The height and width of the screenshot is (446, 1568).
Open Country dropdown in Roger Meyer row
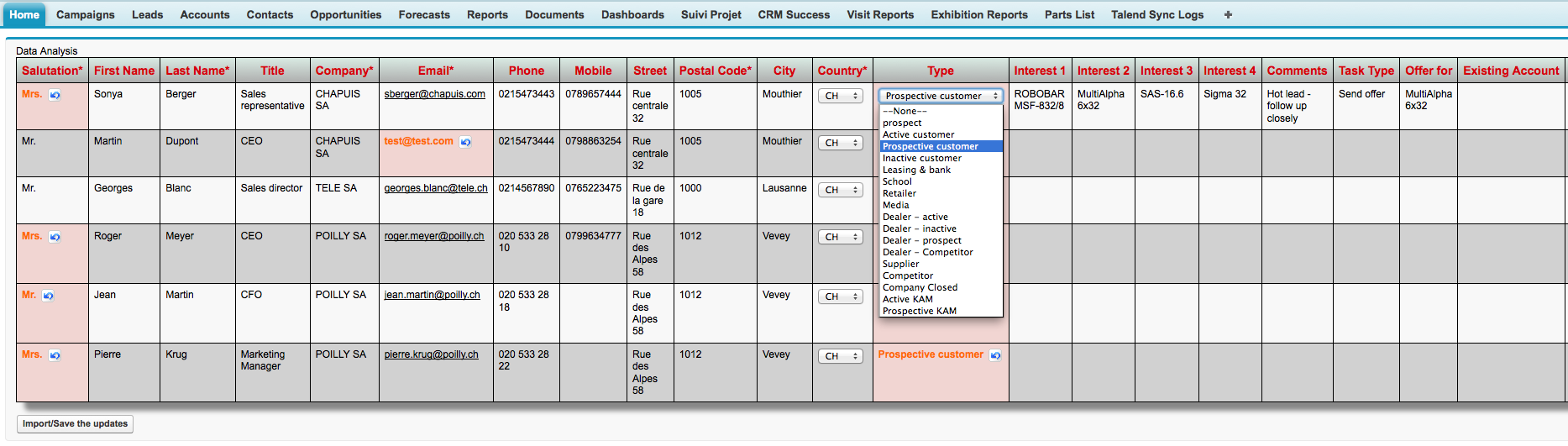(x=841, y=237)
